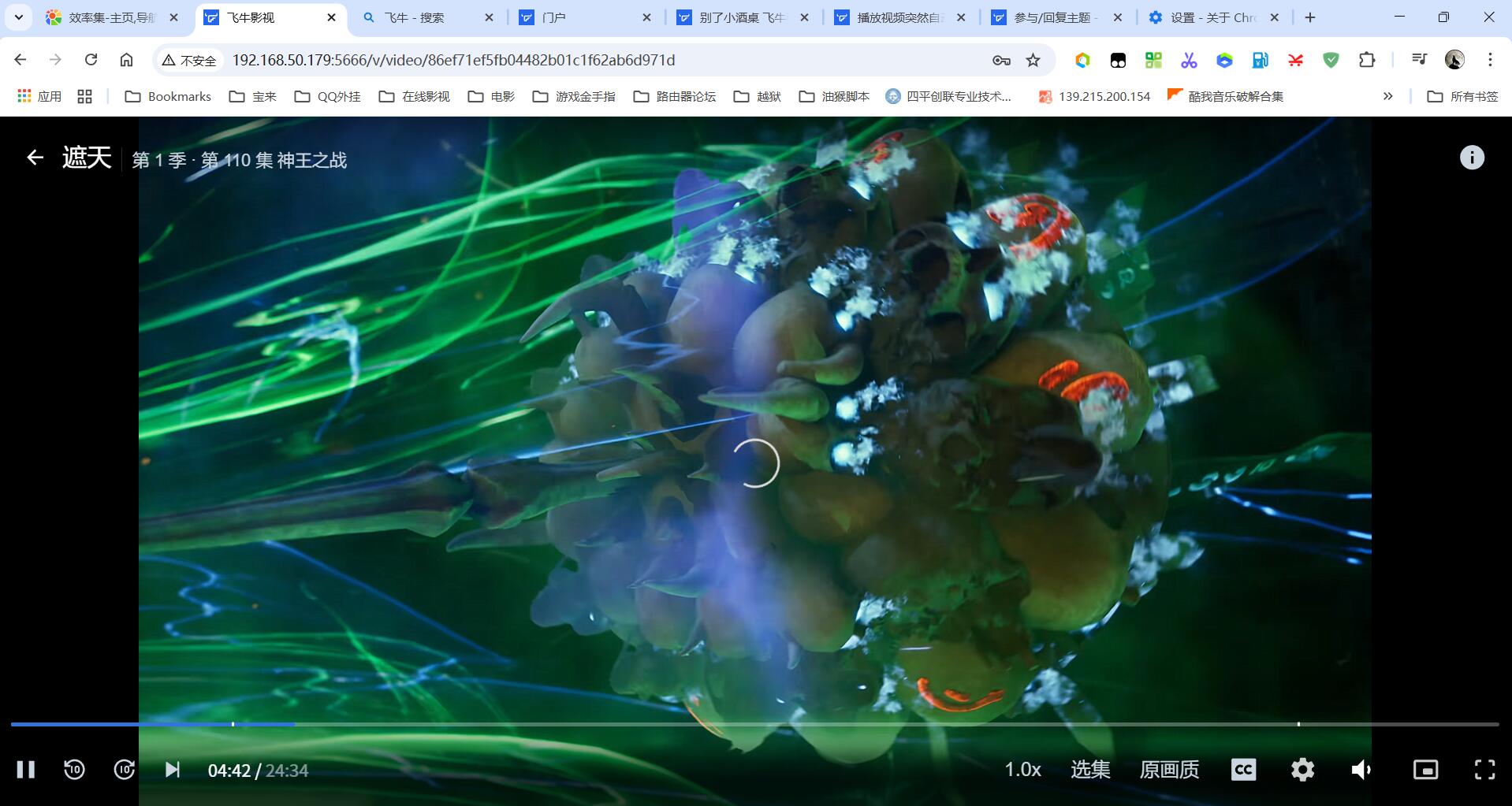Go to browser home page
The width and height of the screenshot is (1512, 806).
(x=126, y=60)
